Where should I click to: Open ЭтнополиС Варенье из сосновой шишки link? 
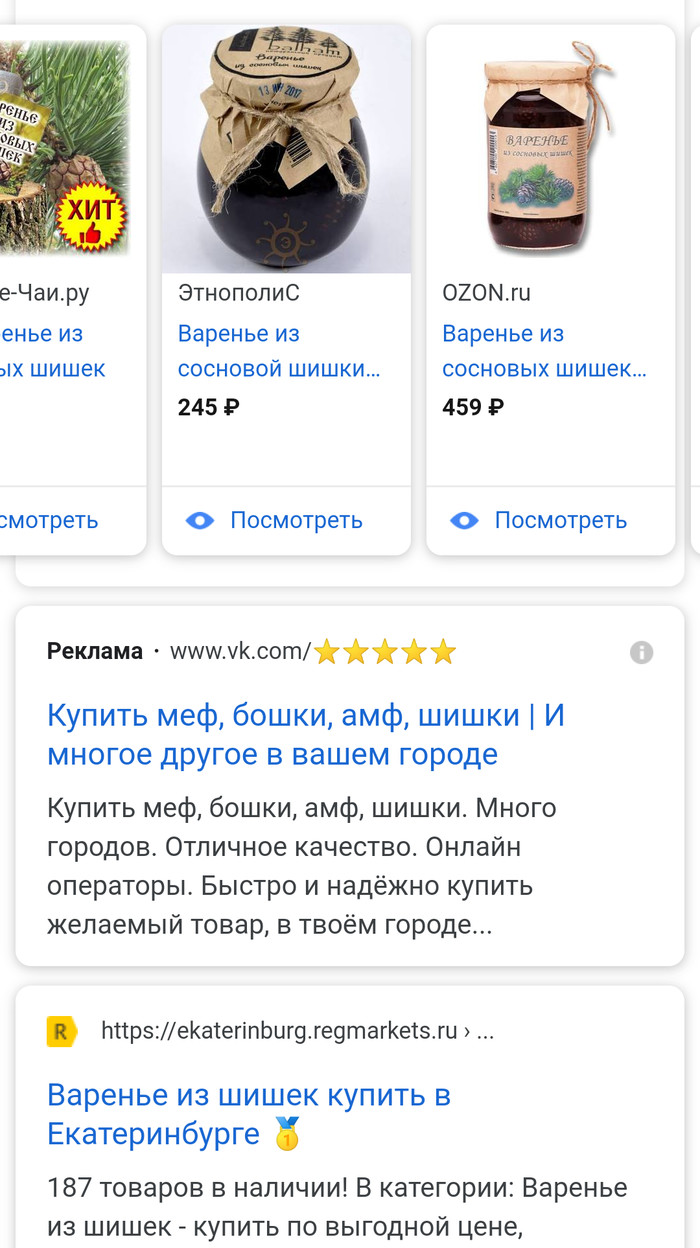pos(279,351)
